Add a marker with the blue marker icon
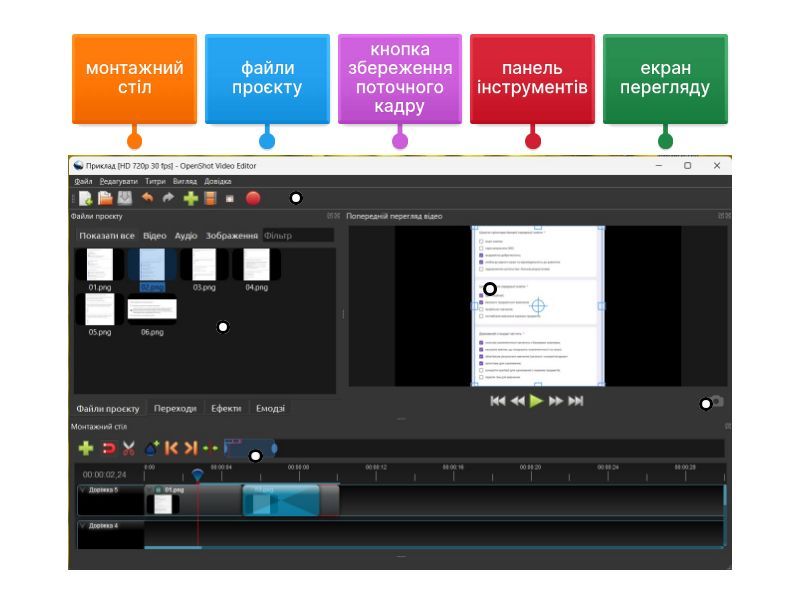 click(x=151, y=449)
